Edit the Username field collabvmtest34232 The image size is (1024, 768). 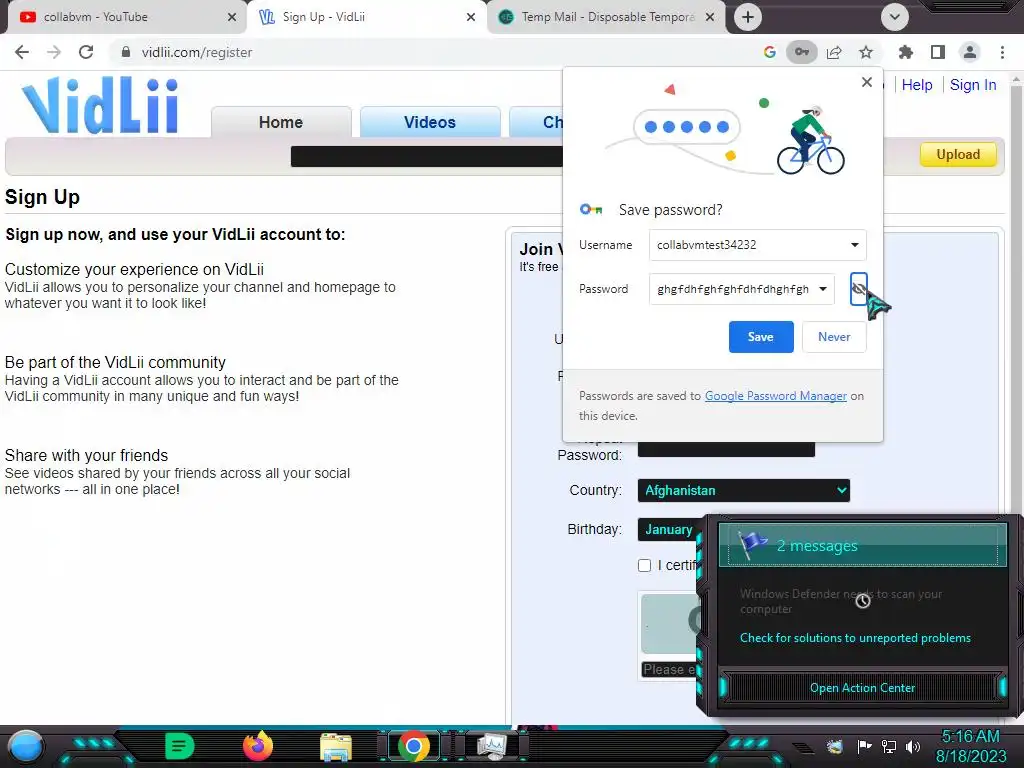[x=758, y=245]
